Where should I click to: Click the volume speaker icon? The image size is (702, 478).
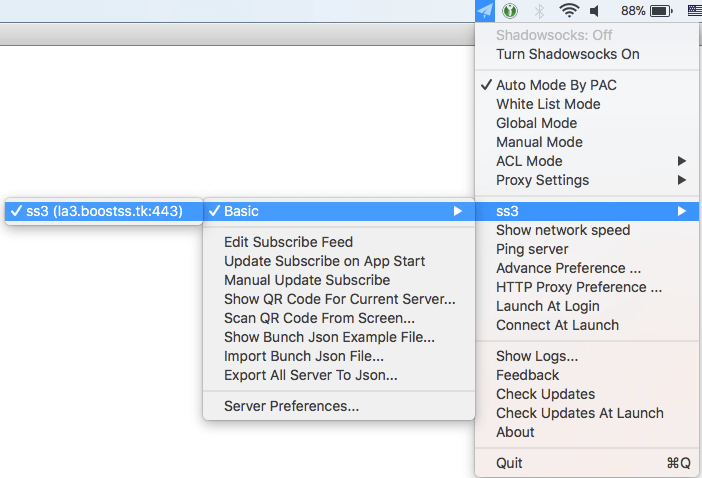click(x=595, y=11)
